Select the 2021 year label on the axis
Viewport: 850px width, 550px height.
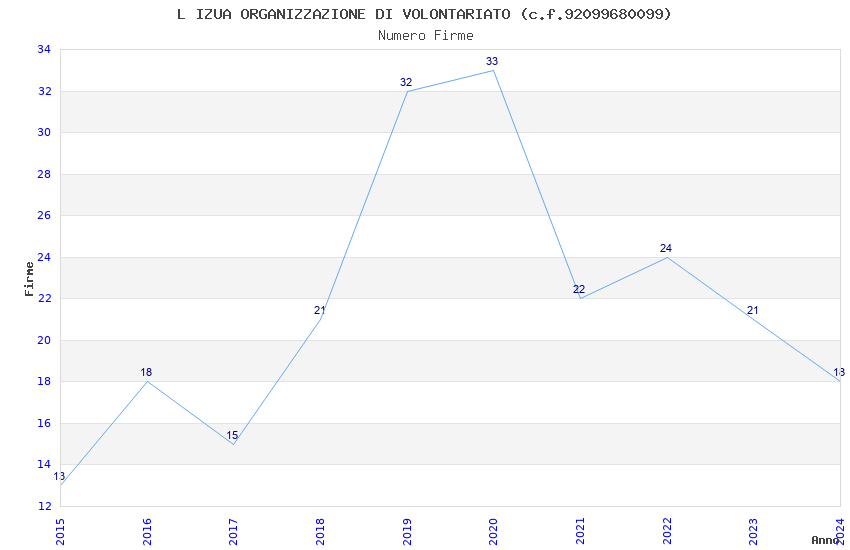pyautogui.click(x=581, y=532)
